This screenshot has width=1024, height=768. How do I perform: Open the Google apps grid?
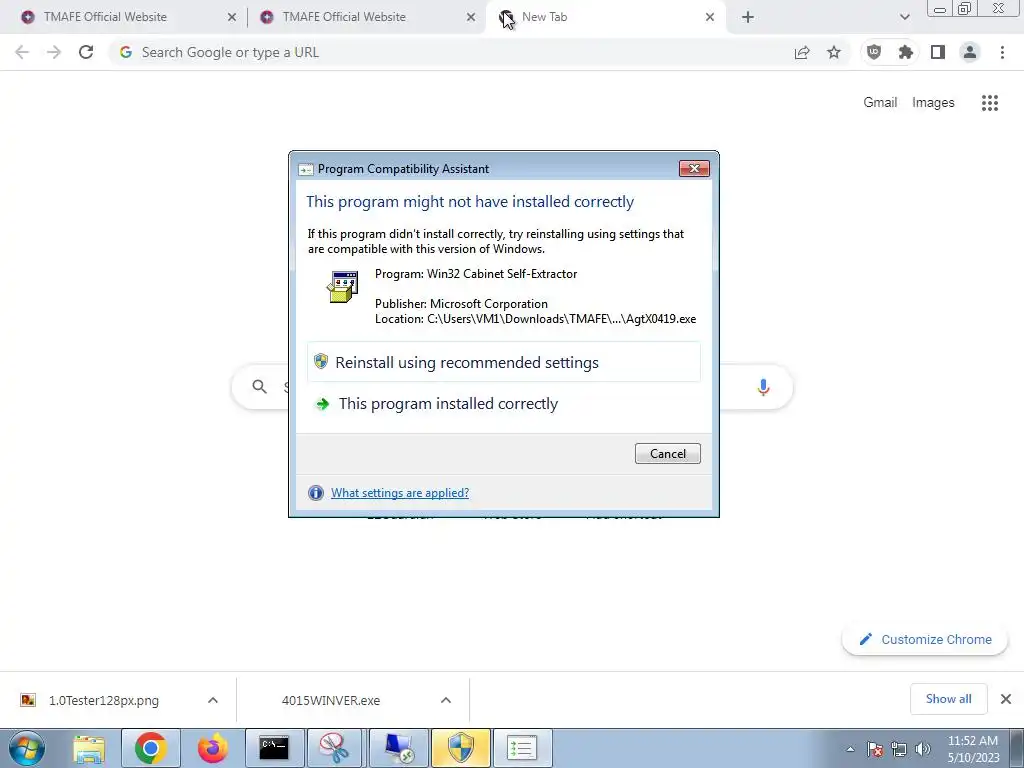(x=990, y=103)
